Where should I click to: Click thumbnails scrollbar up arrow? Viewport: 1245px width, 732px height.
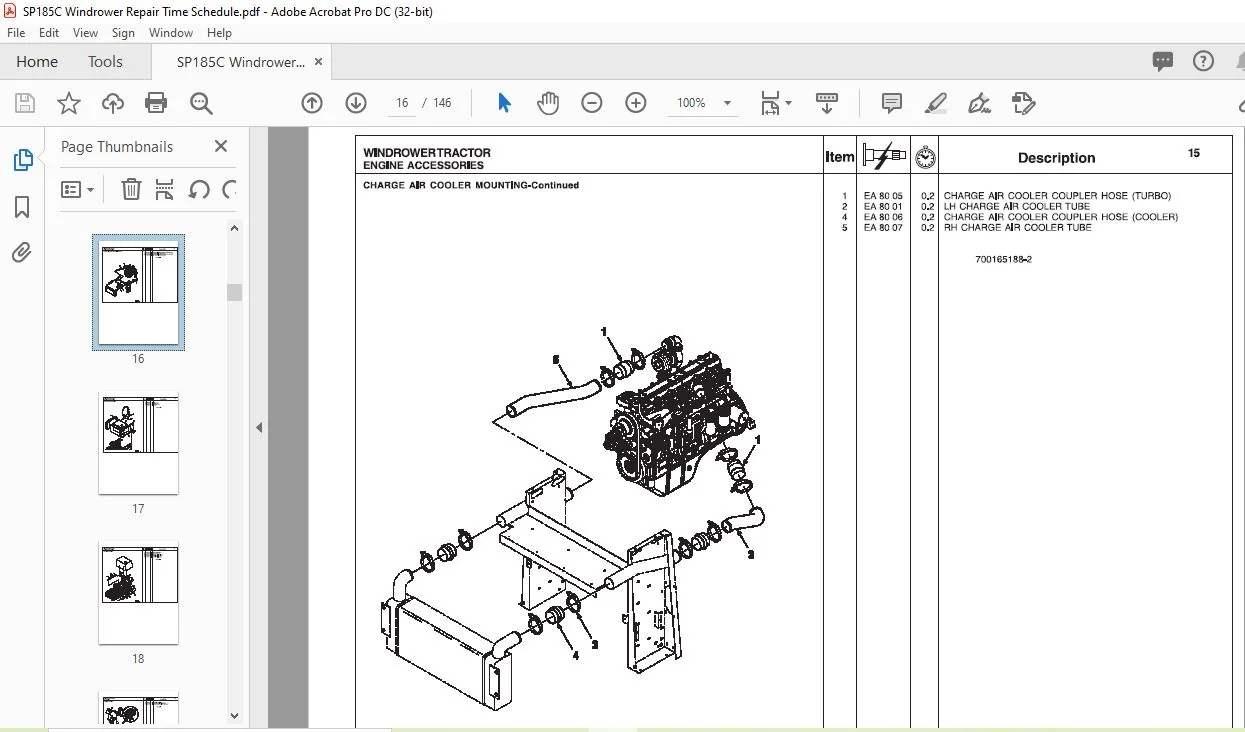point(235,228)
